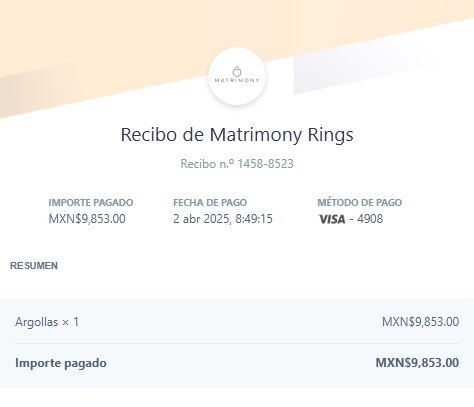Image resolution: width=474 pixels, height=407 pixels.
Task: Click the bold 'Importe pagado' total label
Action: (61, 363)
